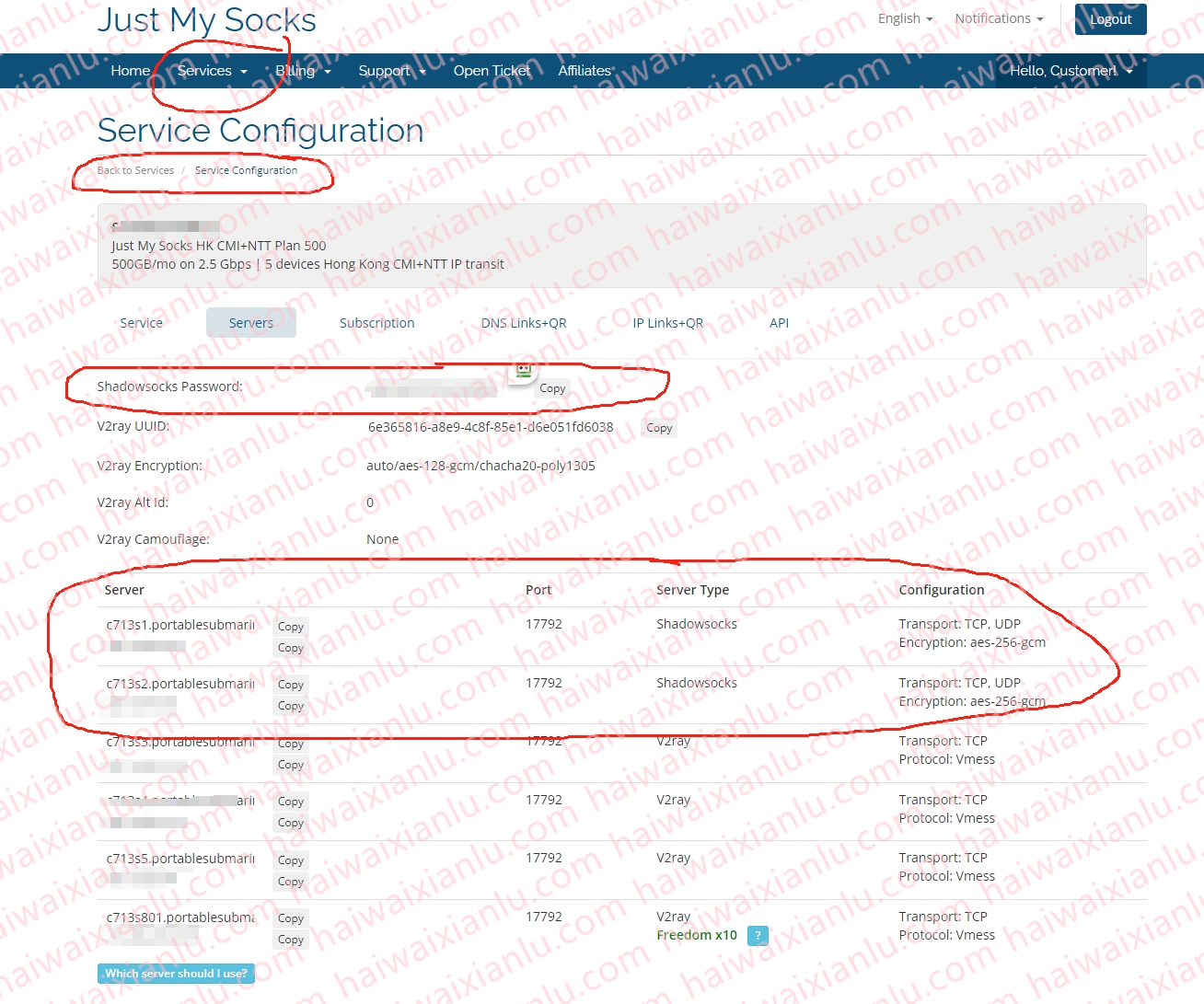Click Open Ticket in the navbar

coord(492,71)
